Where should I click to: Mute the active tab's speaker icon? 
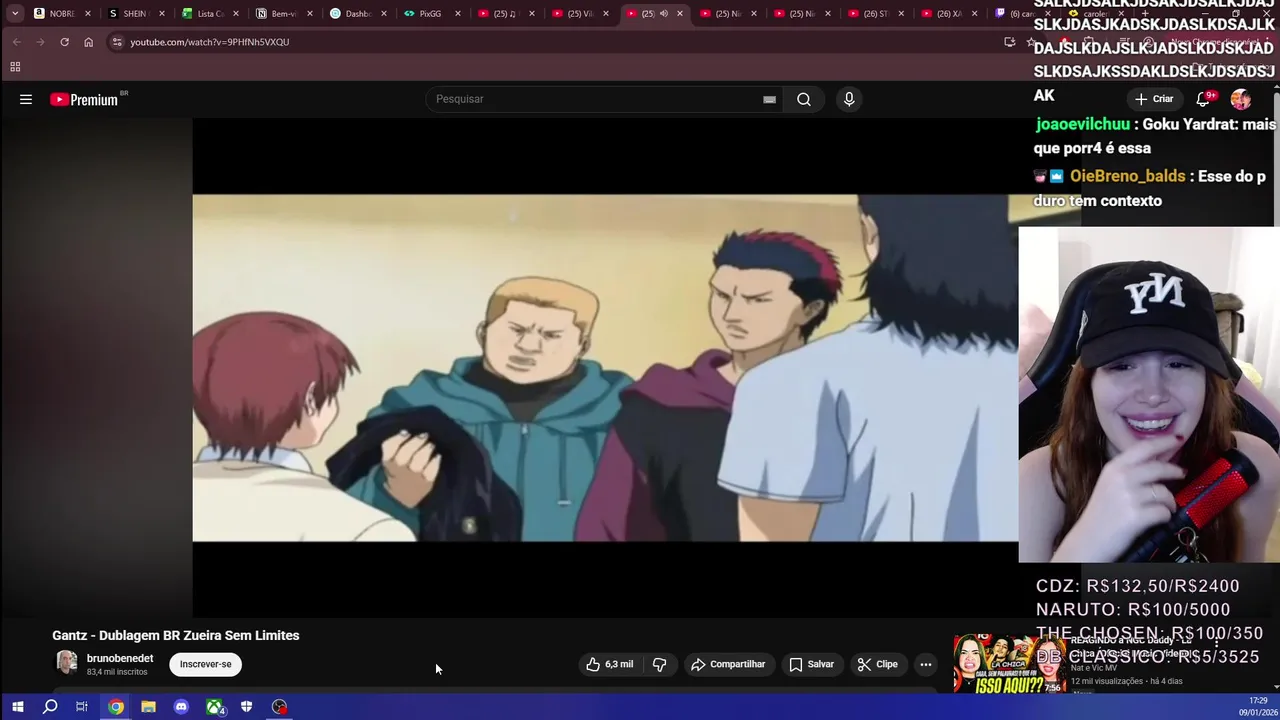[x=664, y=14]
